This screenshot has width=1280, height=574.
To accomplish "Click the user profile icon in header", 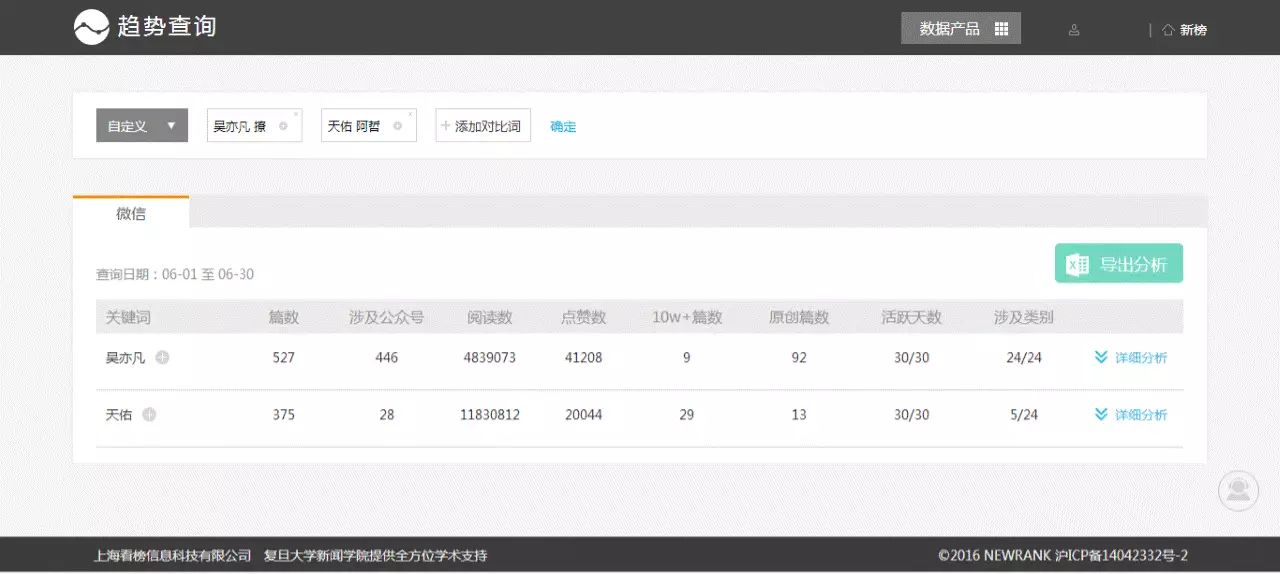I will 1074,30.
